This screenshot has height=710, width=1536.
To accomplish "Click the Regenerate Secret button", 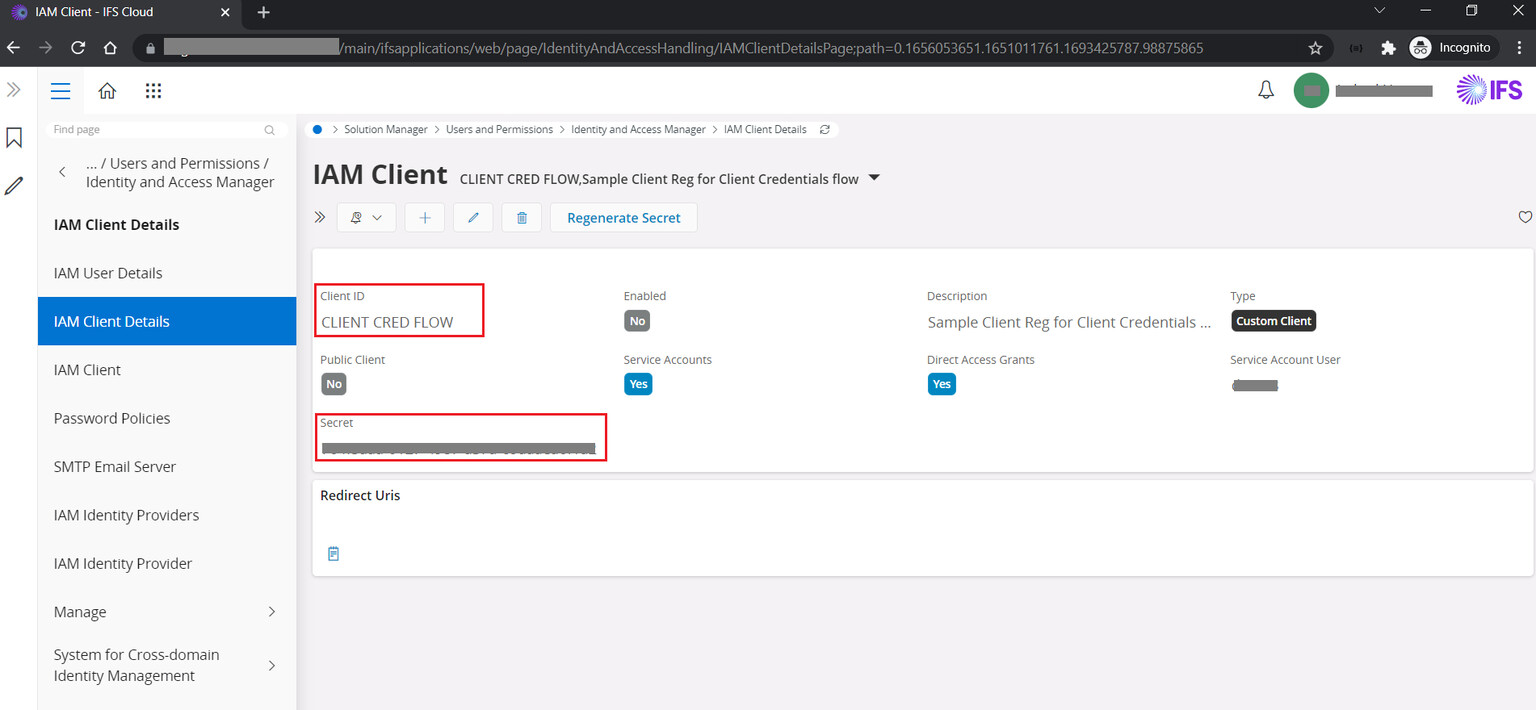I will click(623, 218).
